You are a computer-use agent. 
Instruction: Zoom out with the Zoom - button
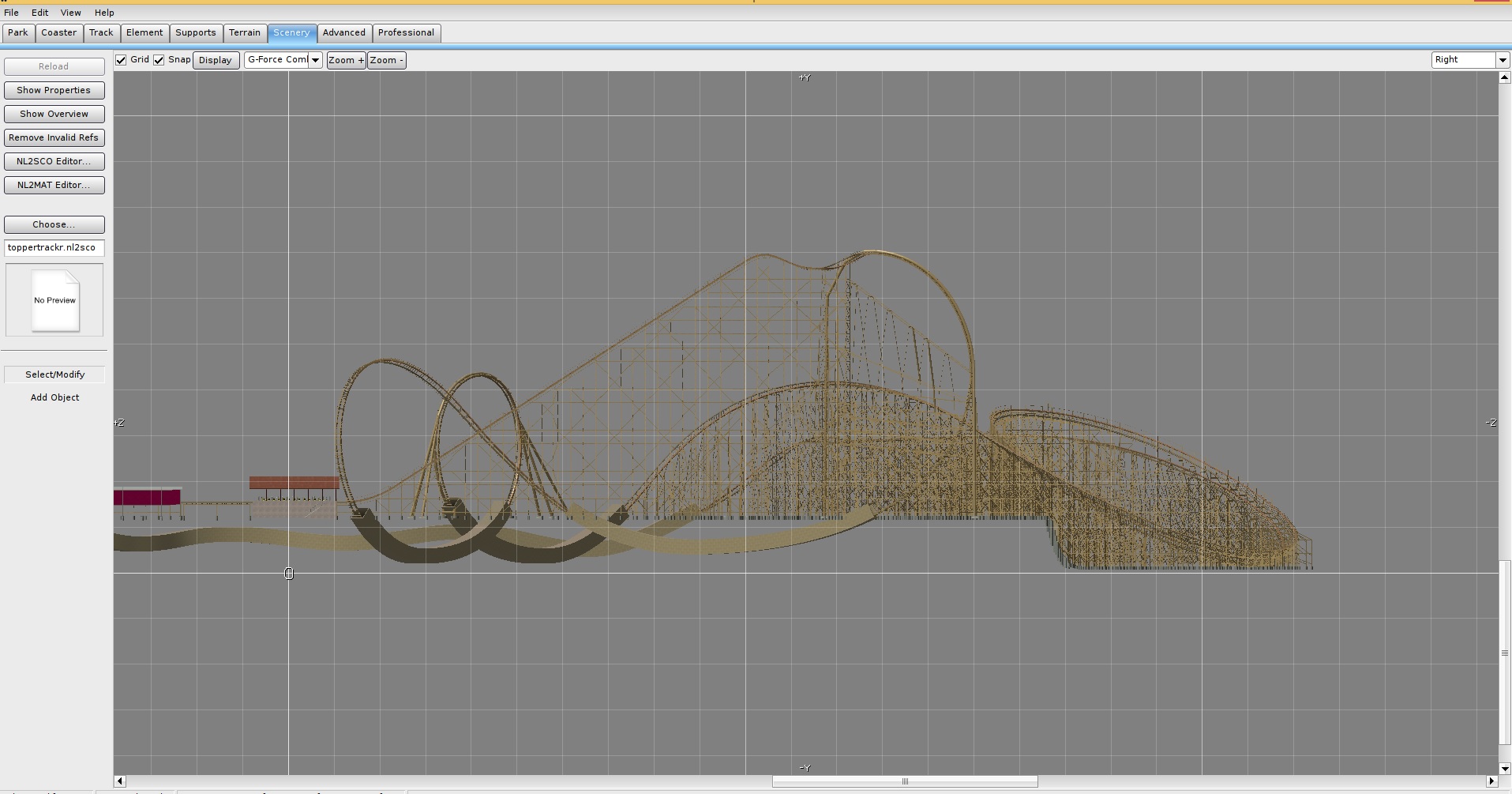[x=386, y=60]
